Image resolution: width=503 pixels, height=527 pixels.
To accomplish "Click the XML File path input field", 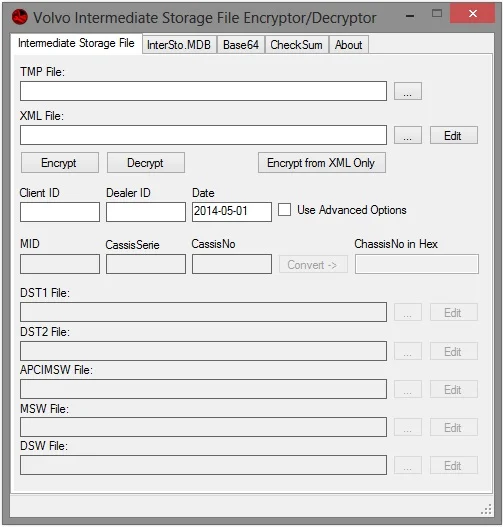I will (203, 135).
